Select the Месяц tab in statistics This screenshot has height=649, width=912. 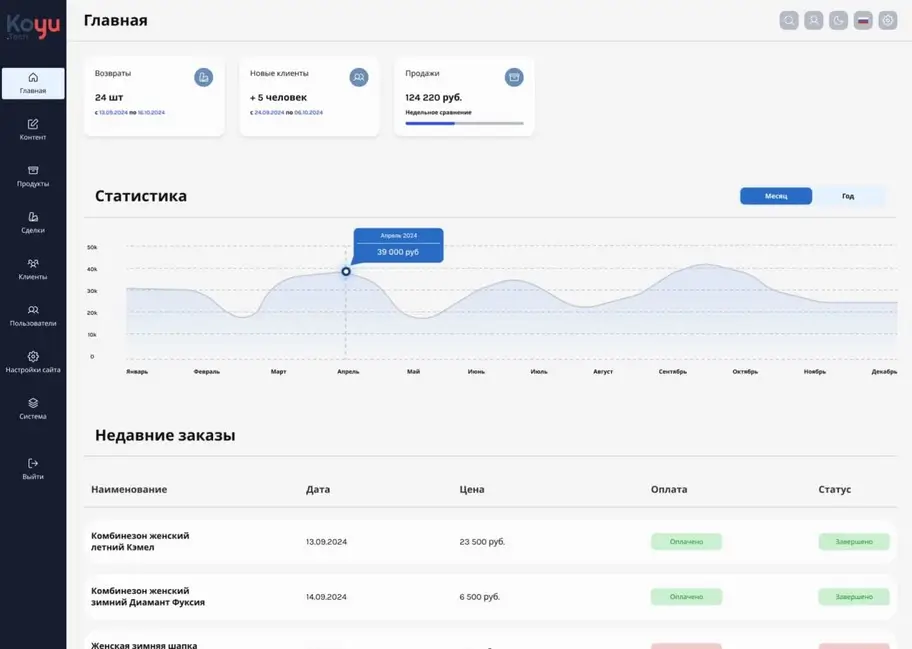776,195
